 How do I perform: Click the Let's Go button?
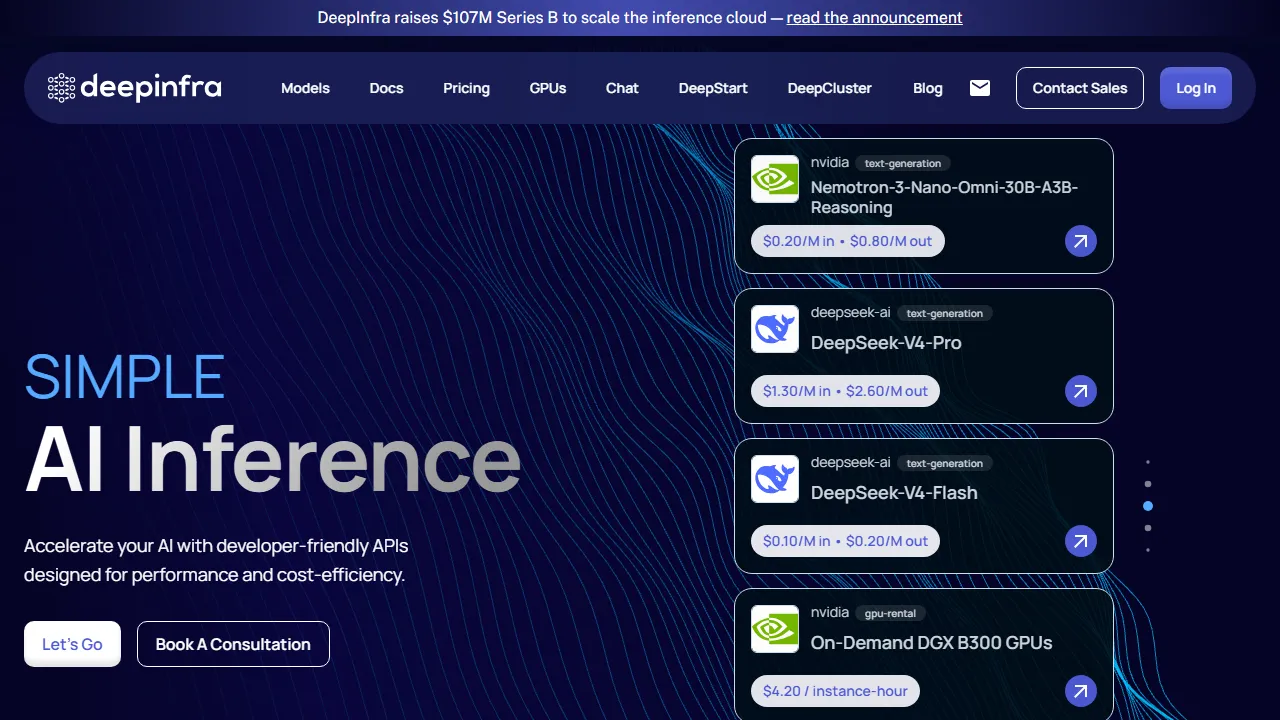72,644
